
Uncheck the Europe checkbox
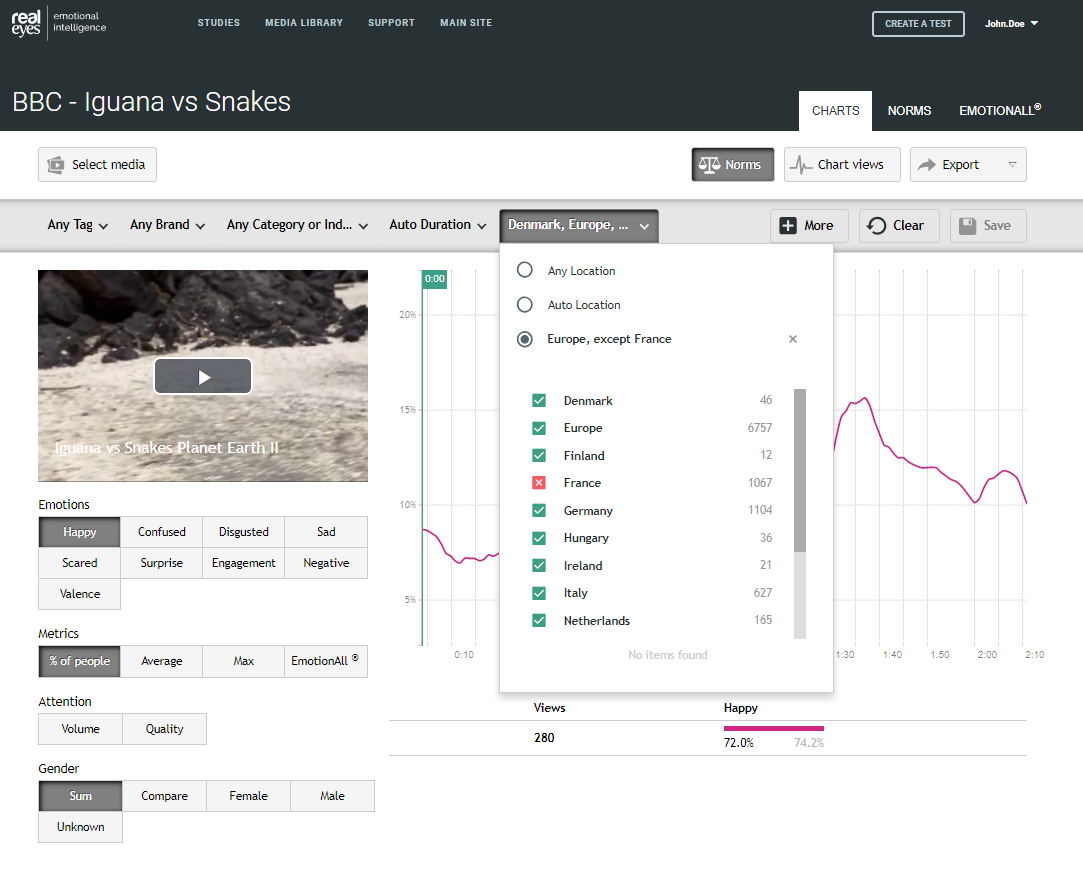click(539, 428)
